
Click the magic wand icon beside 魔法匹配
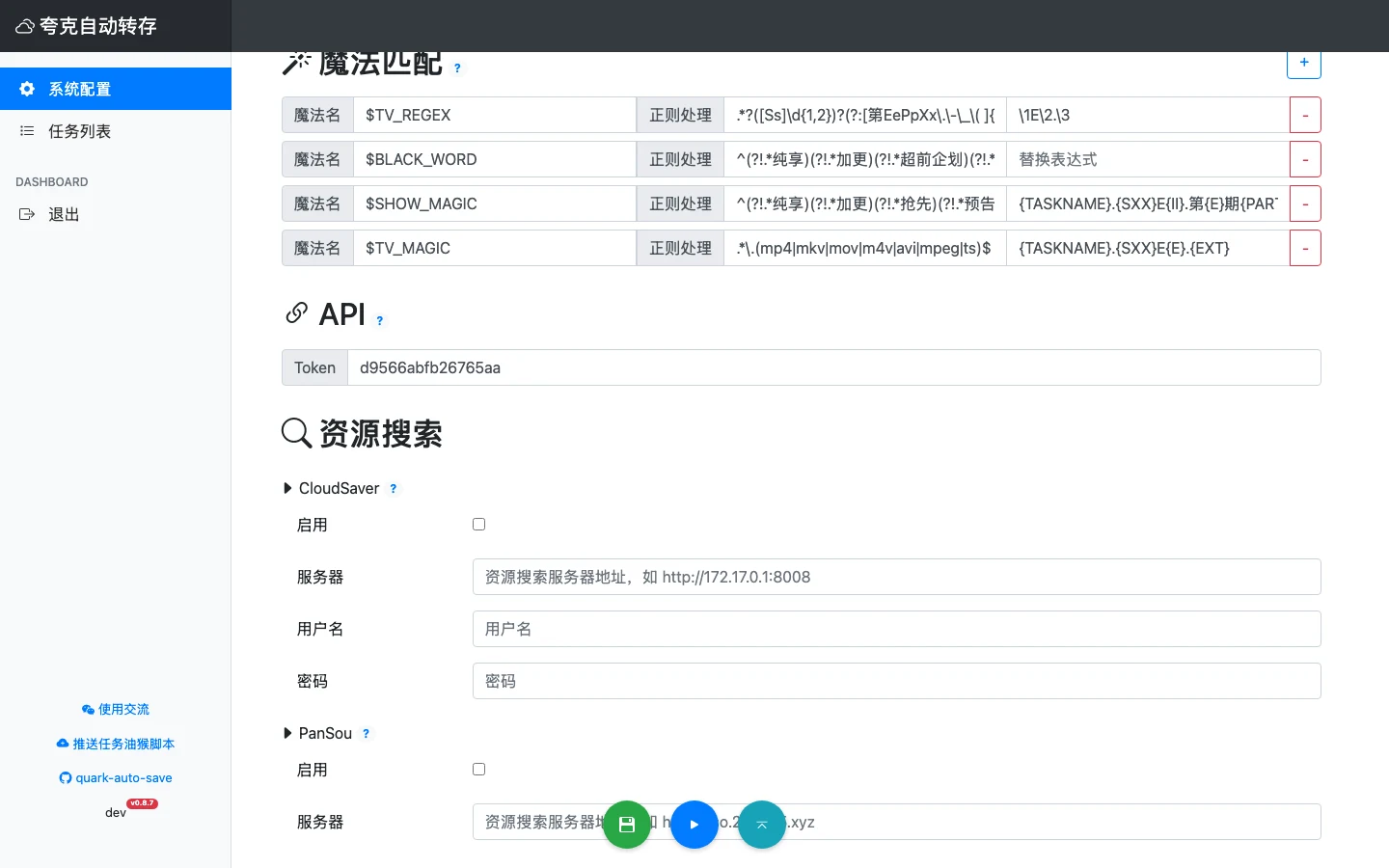296,63
